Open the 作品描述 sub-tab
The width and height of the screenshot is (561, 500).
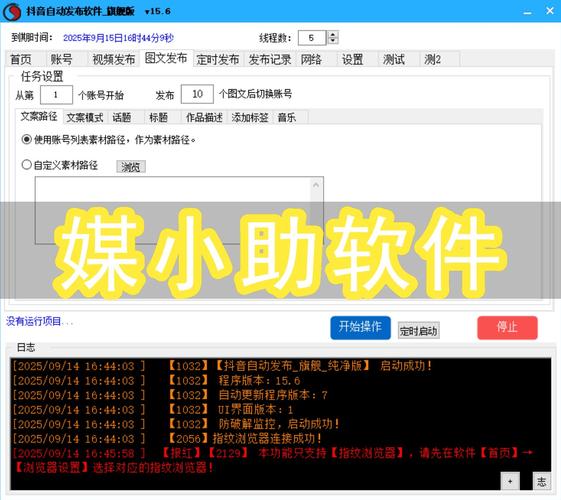(x=204, y=117)
